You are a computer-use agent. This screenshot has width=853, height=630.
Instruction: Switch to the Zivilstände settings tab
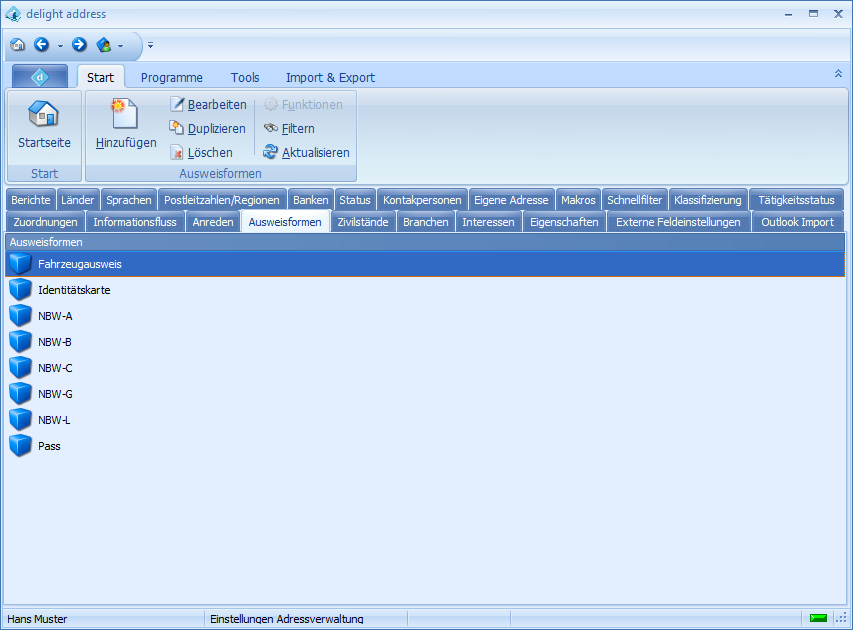(363, 222)
